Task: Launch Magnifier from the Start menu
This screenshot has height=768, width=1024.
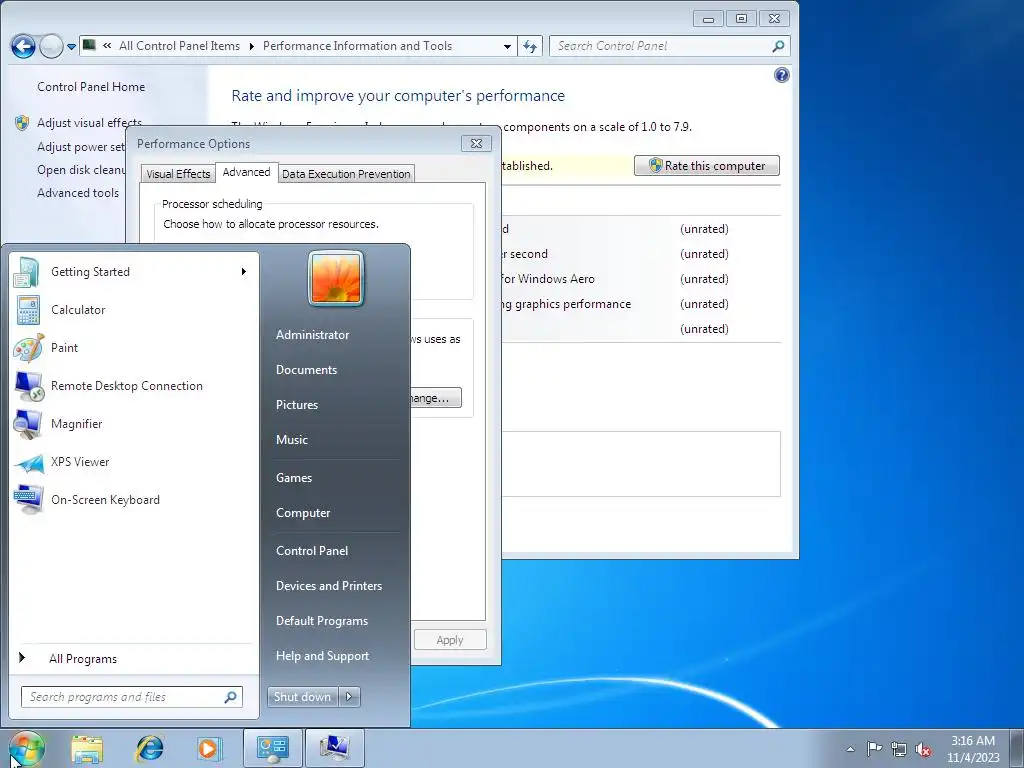Action: coord(134,423)
